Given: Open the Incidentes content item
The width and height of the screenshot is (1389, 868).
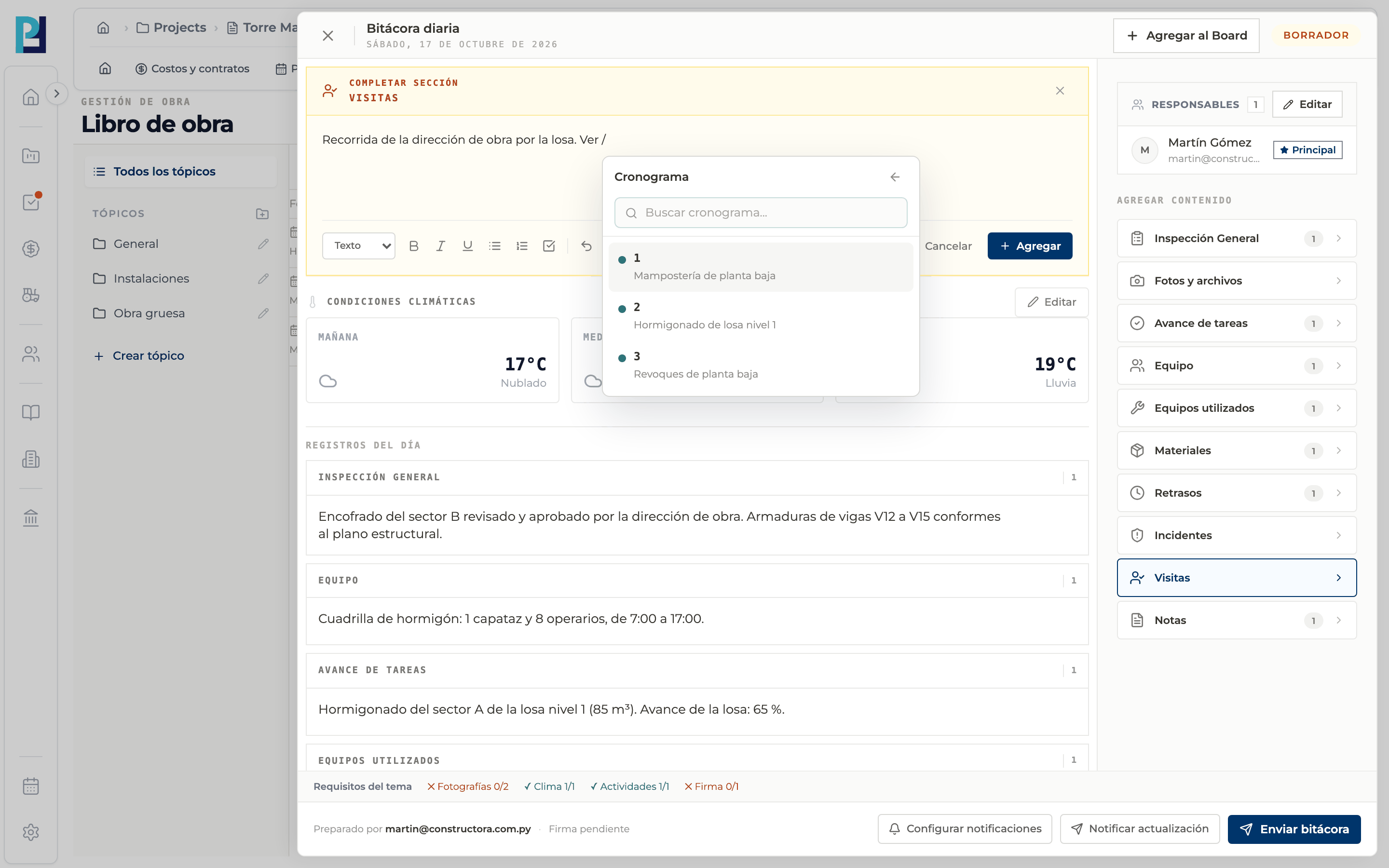Looking at the screenshot, I should click(1236, 535).
